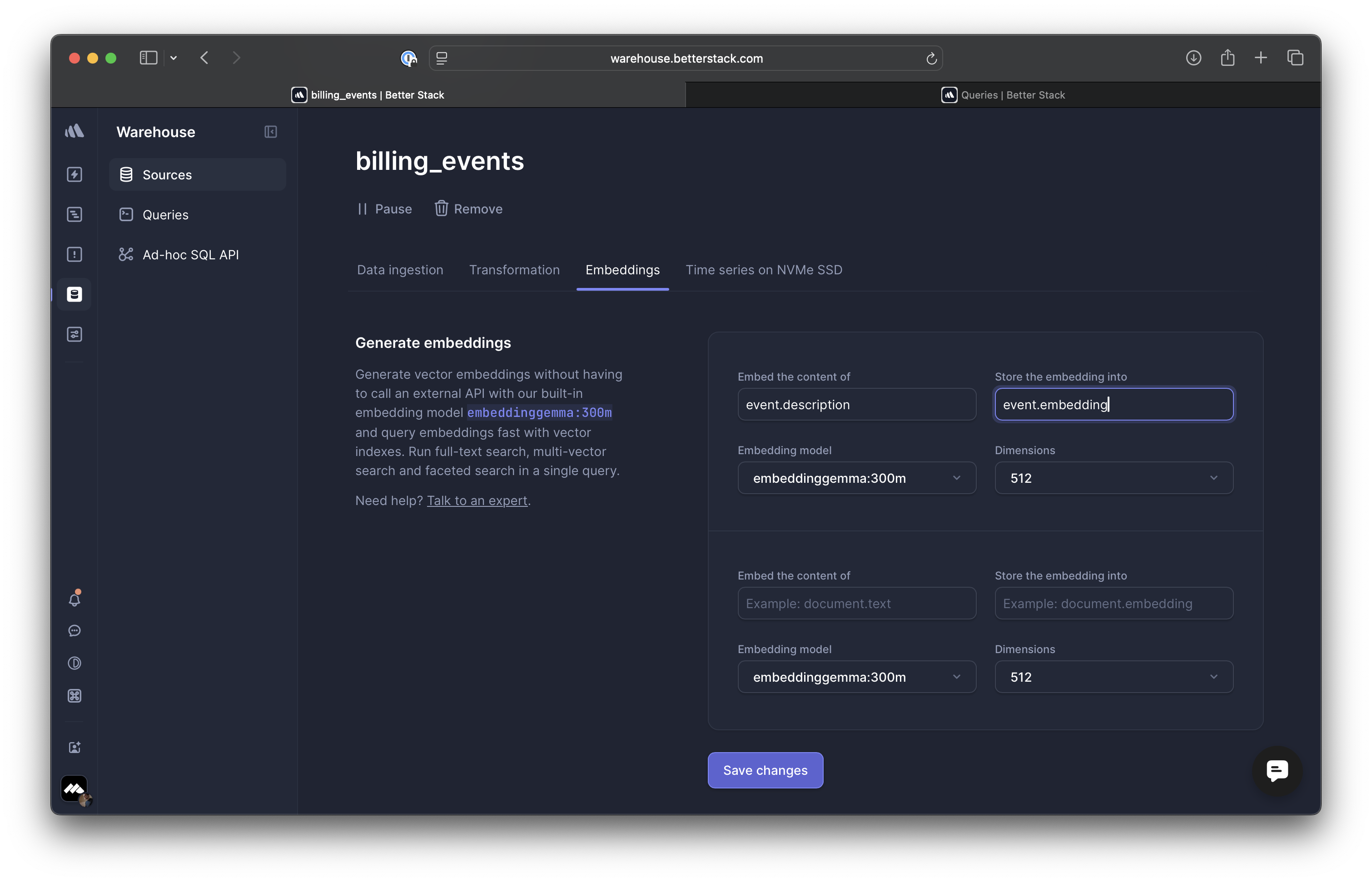
Task: Collapse the Warehouse sidebar panel icon
Action: [270, 132]
